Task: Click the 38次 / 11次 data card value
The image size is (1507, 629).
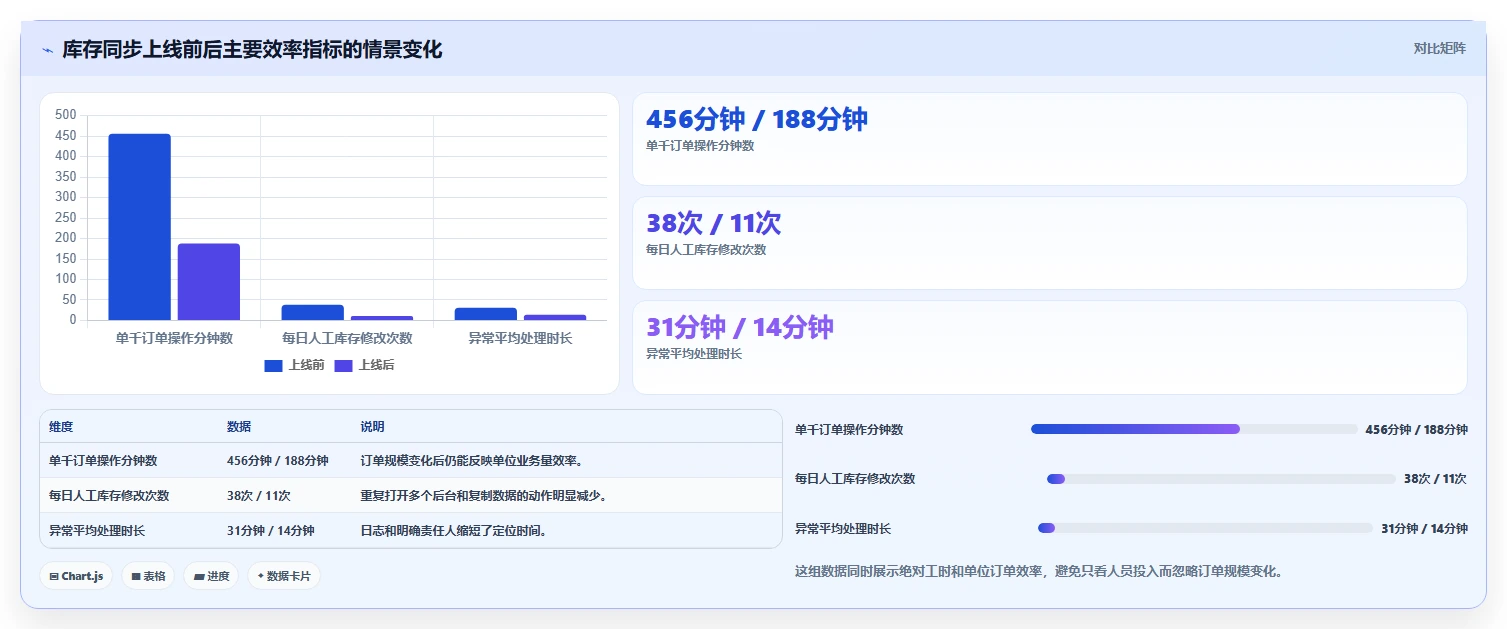Action: pyautogui.click(x=714, y=223)
